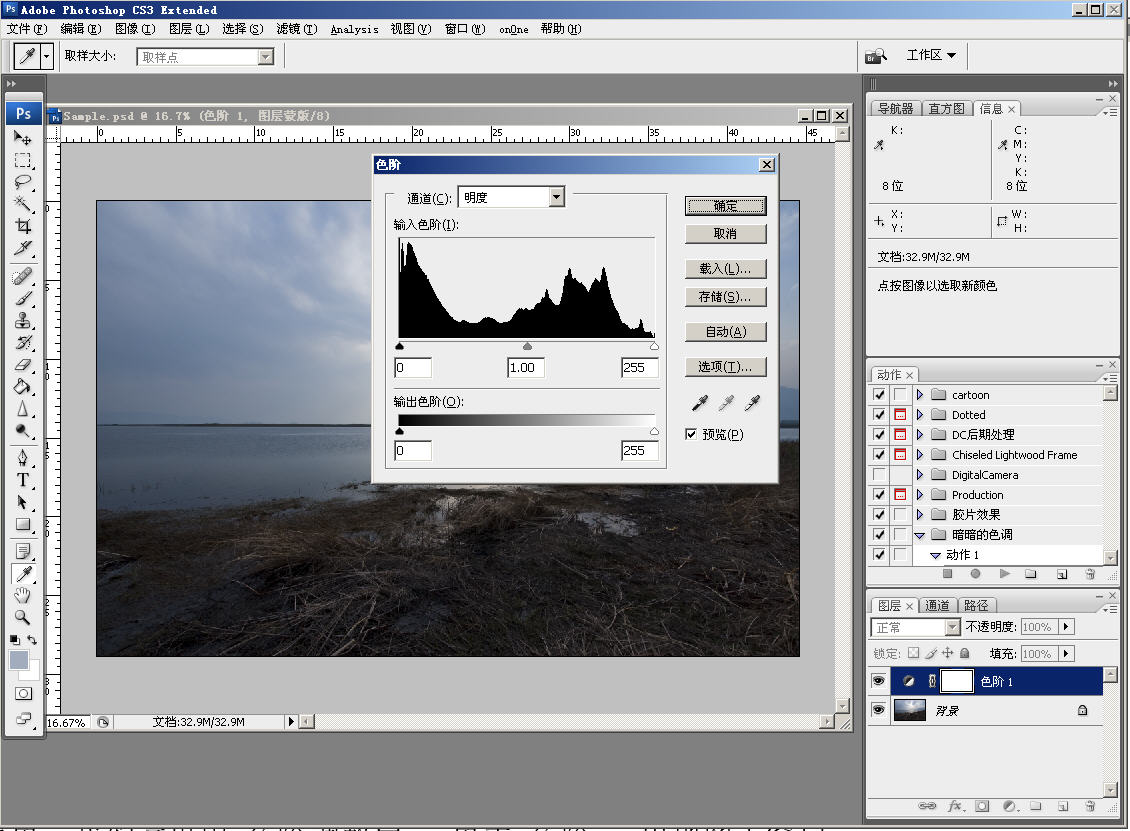Select the Pen tool
The height and width of the screenshot is (831, 1130).
point(22,458)
